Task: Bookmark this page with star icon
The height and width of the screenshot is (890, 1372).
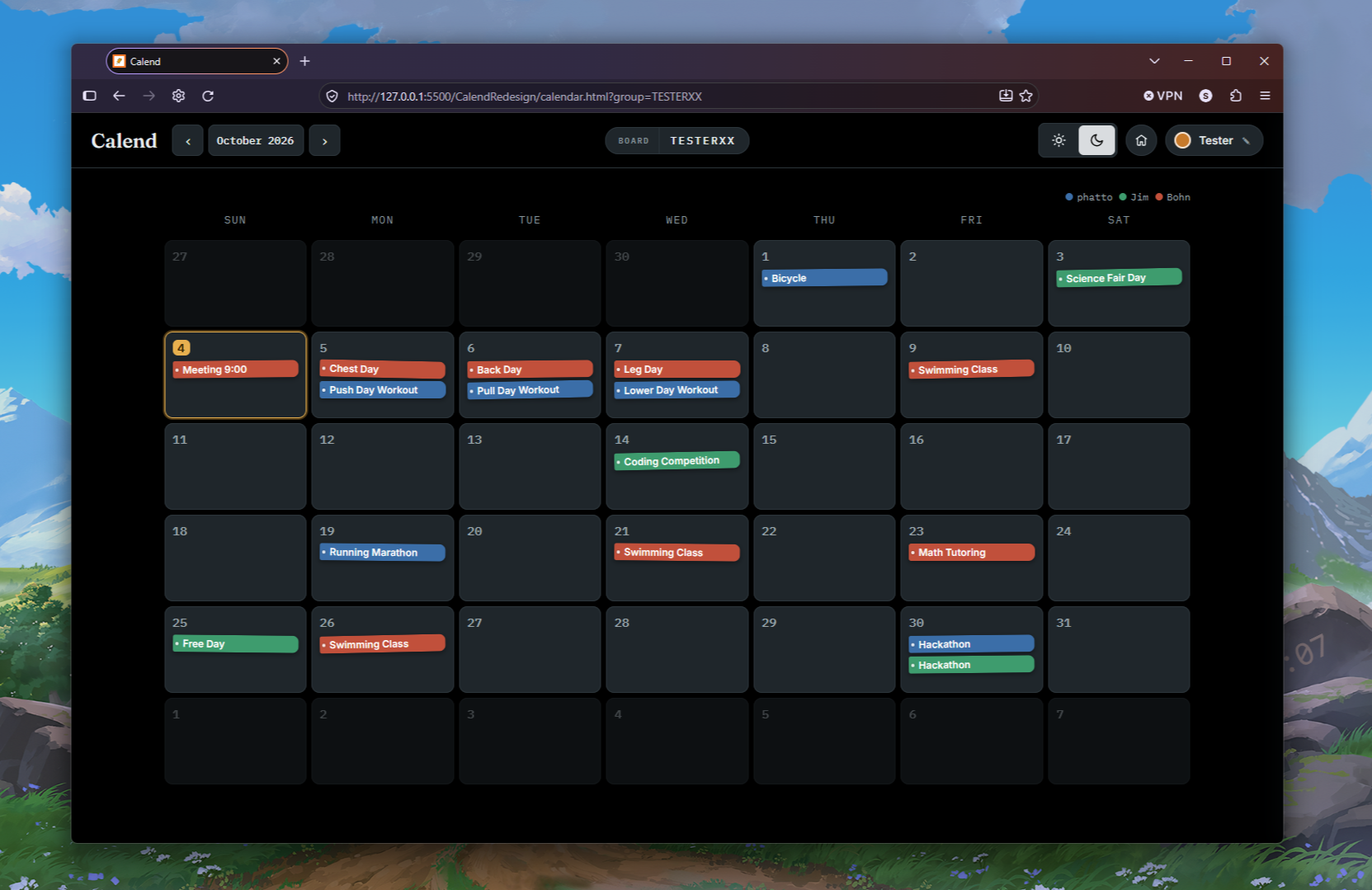Action: pos(1025,96)
